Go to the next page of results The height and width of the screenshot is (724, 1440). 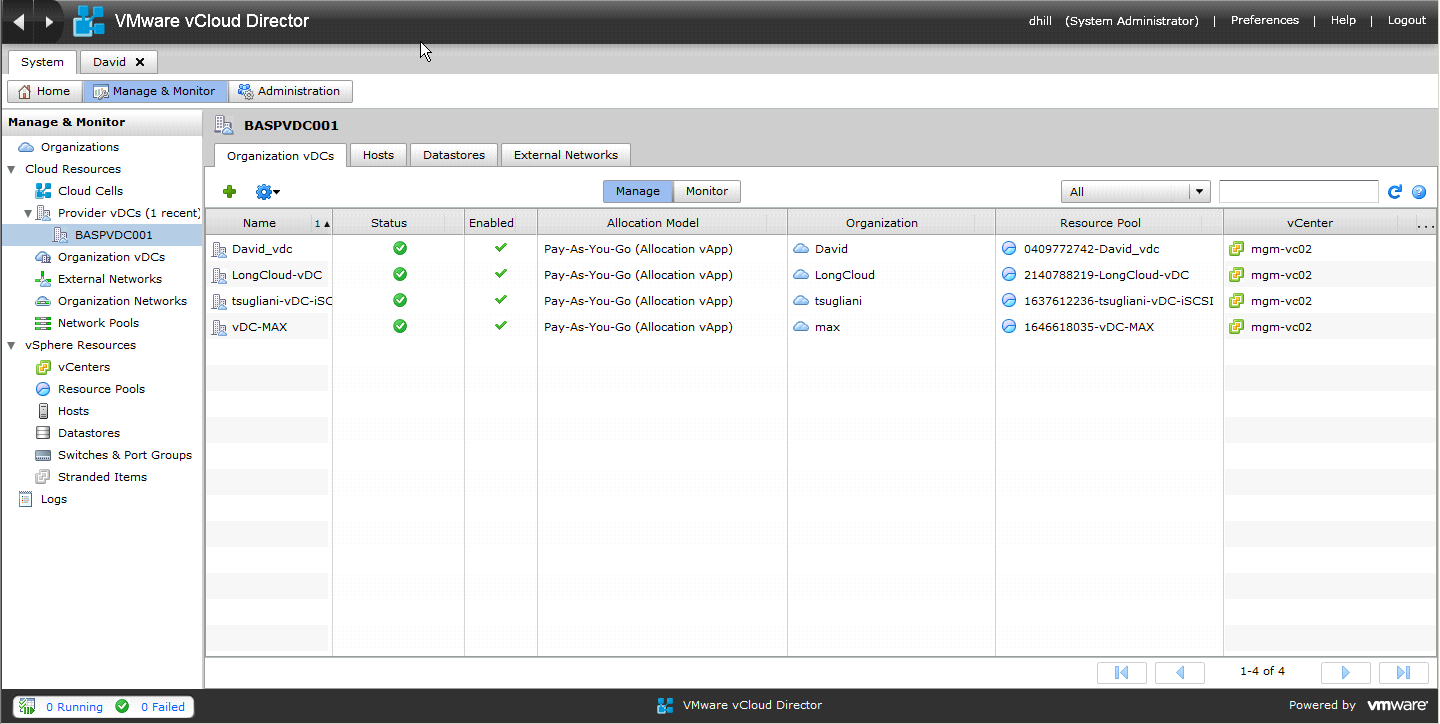point(1346,672)
